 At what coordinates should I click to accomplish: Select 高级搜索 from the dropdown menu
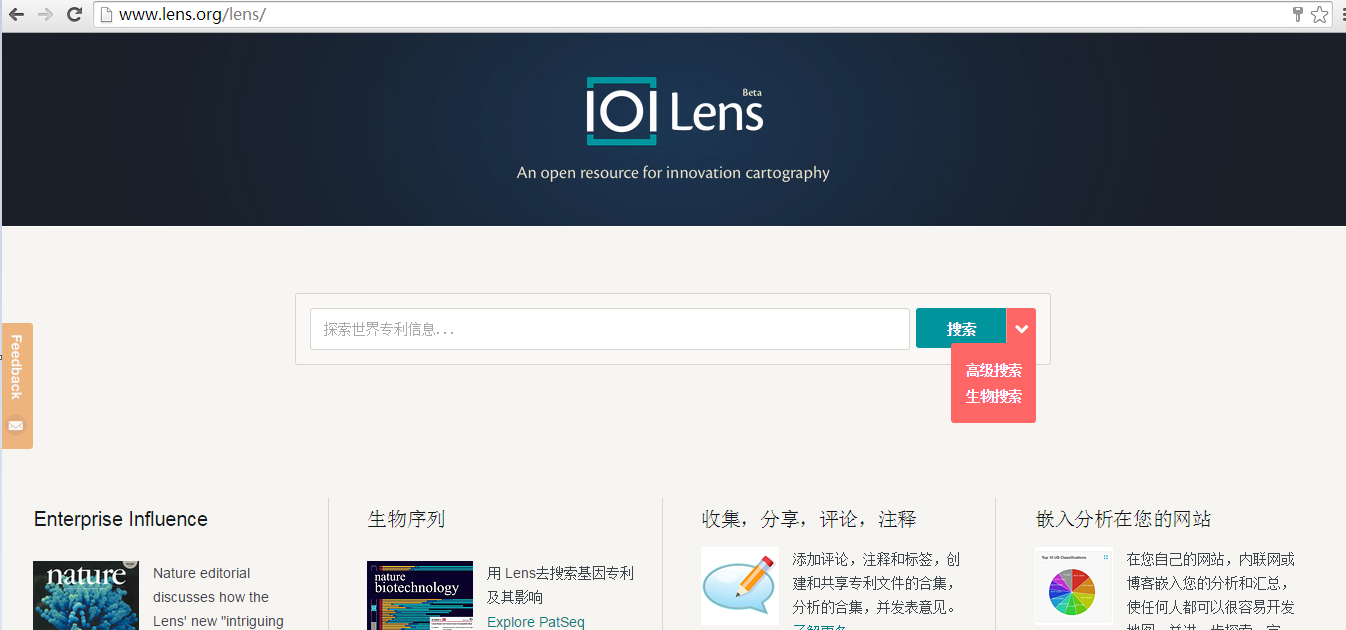tap(993, 371)
